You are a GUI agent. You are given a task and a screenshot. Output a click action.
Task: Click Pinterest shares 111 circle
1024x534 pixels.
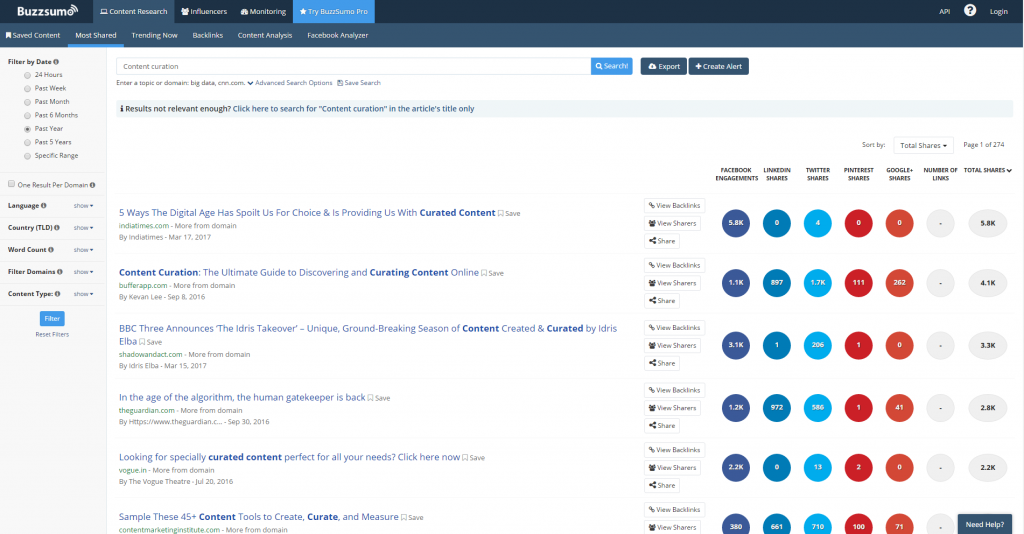click(858, 283)
